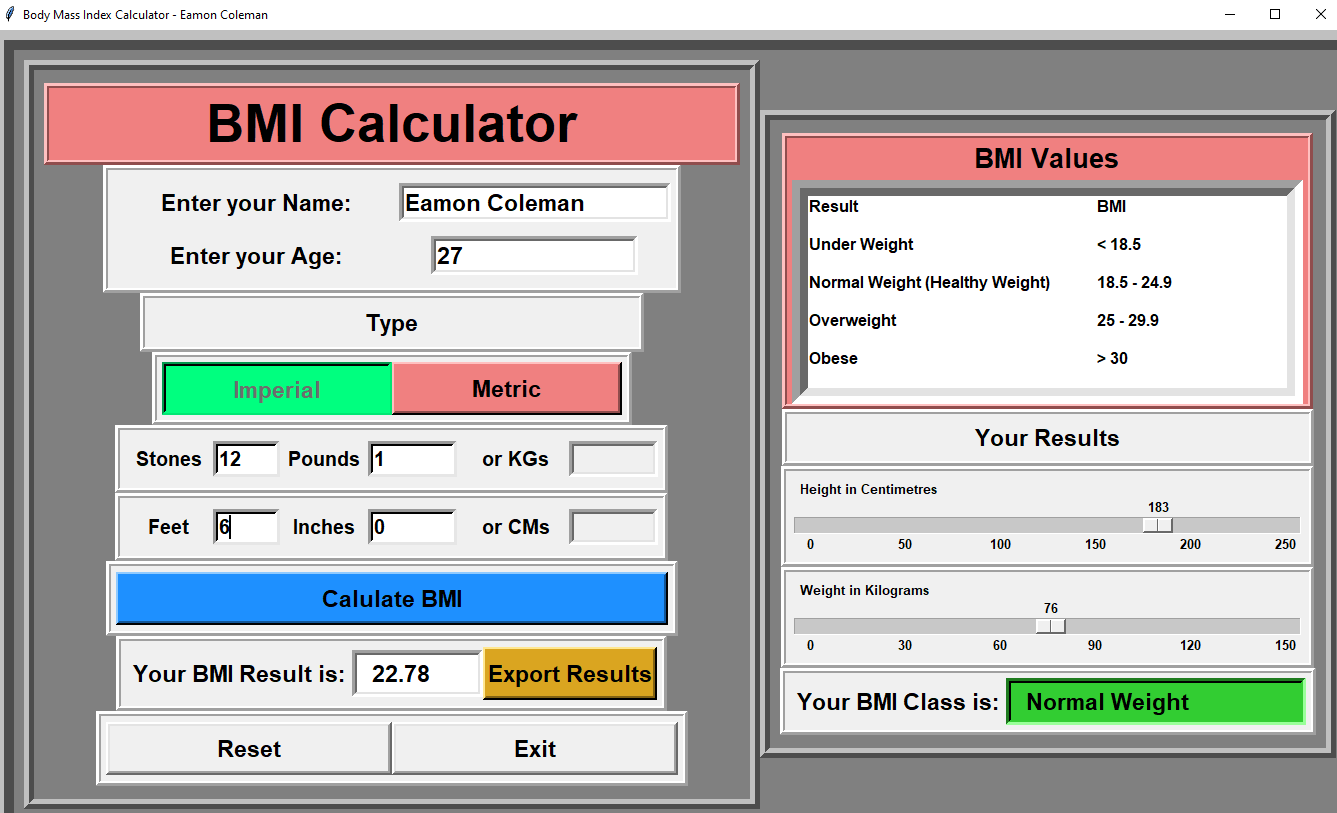The height and width of the screenshot is (813, 1337).
Task: Click inside the Enter your Name field
Action: (533, 202)
